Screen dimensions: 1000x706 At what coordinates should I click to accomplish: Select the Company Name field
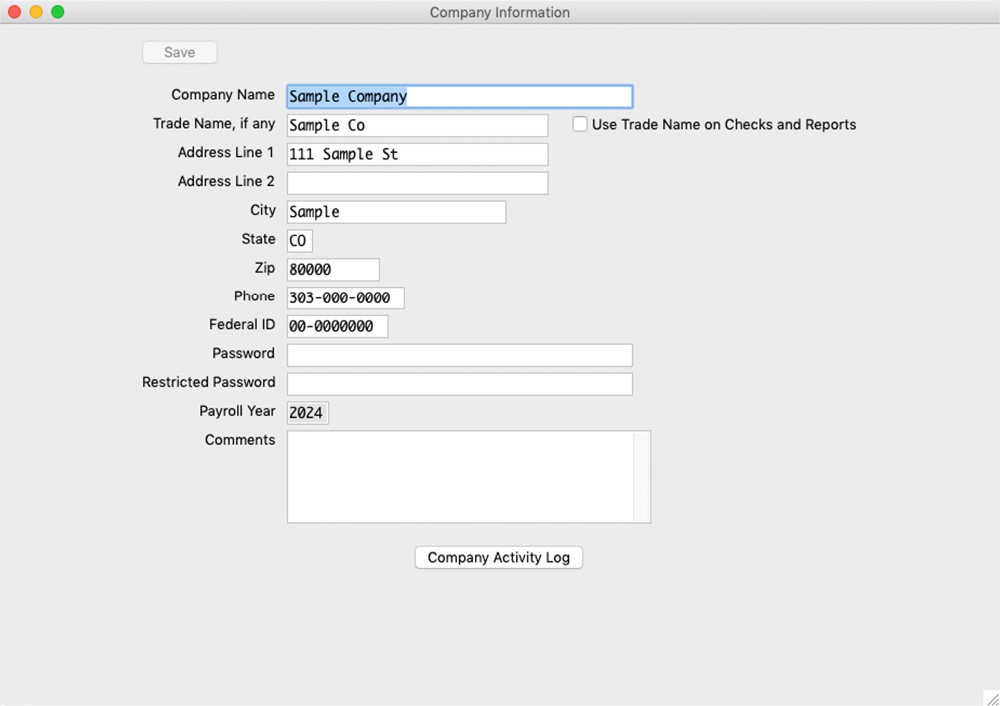pyautogui.click(x=459, y=96)
